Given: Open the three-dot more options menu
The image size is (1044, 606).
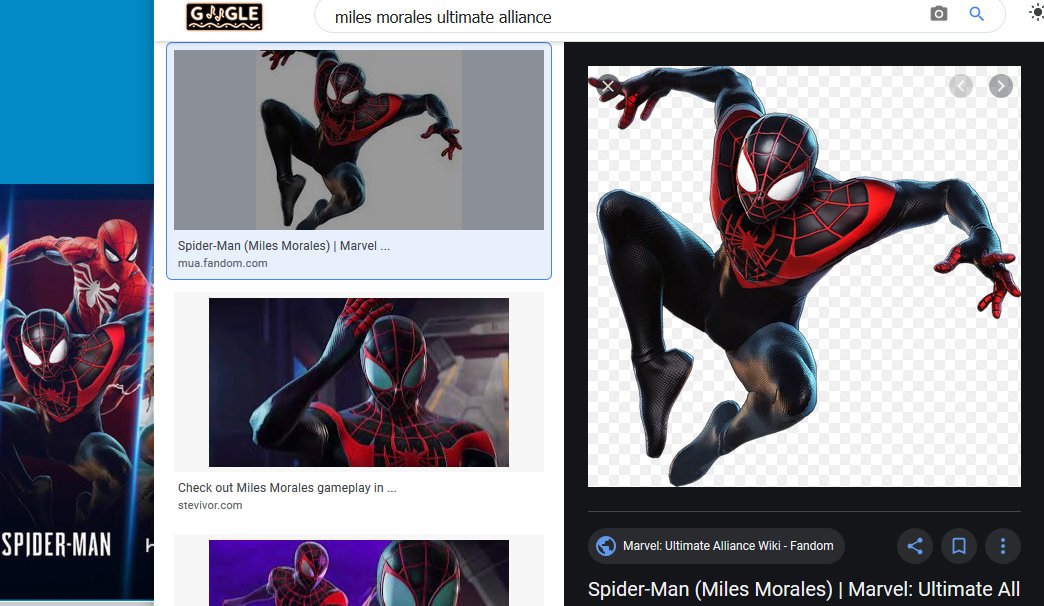Looking at the screenshot, I should click(x=1002, y=546).
